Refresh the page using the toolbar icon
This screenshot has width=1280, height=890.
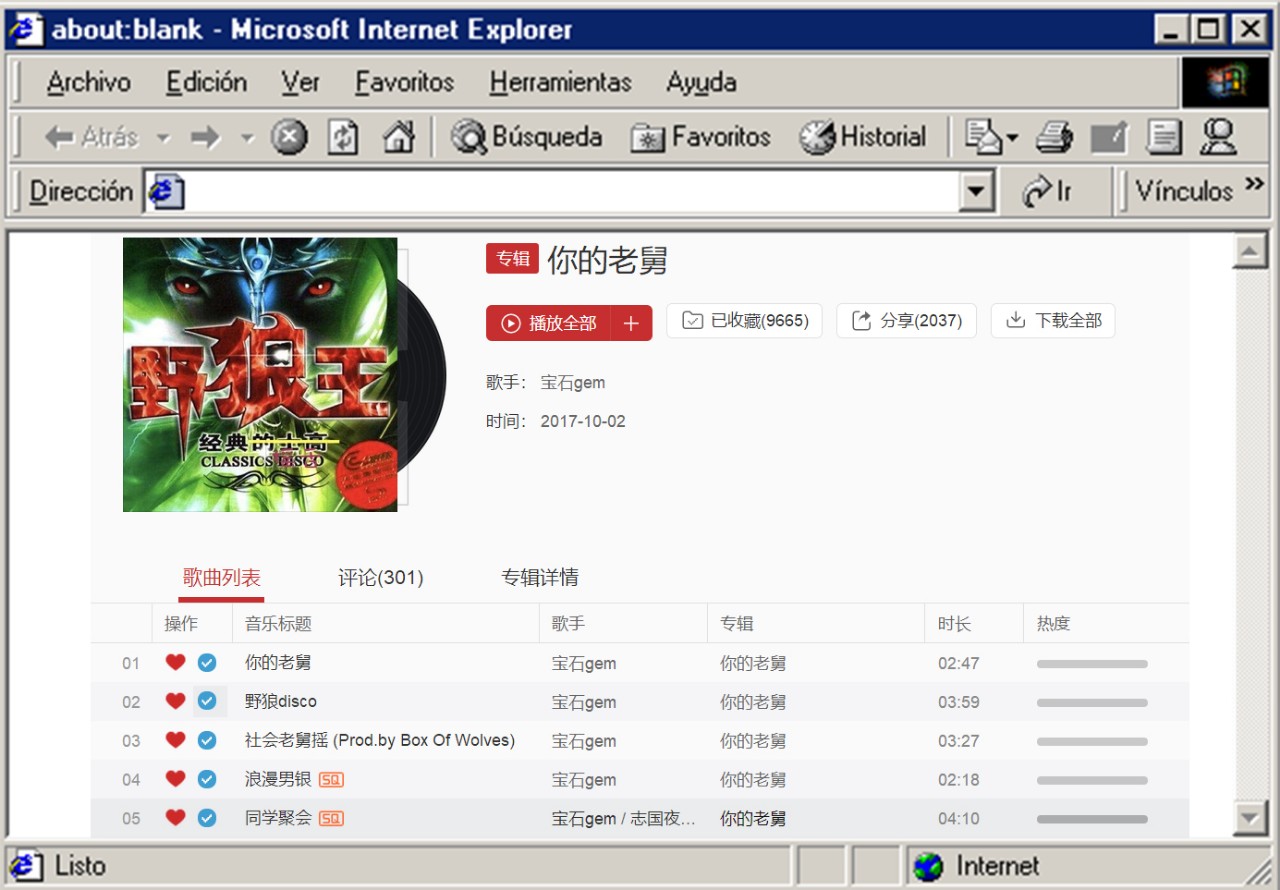tap(343, 137)
